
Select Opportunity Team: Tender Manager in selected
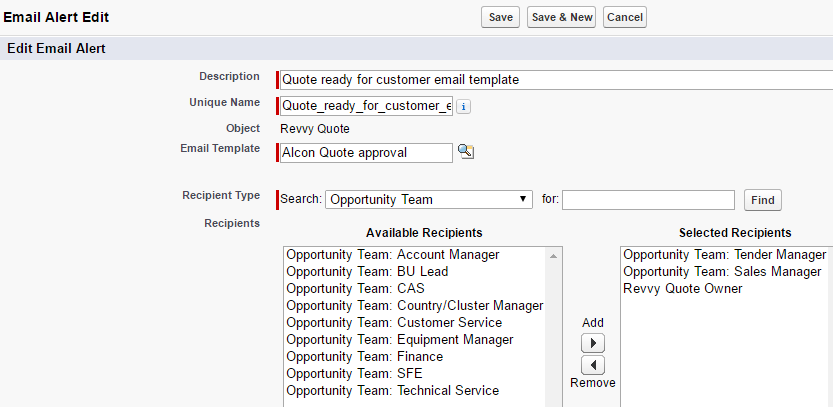[724, 255]
